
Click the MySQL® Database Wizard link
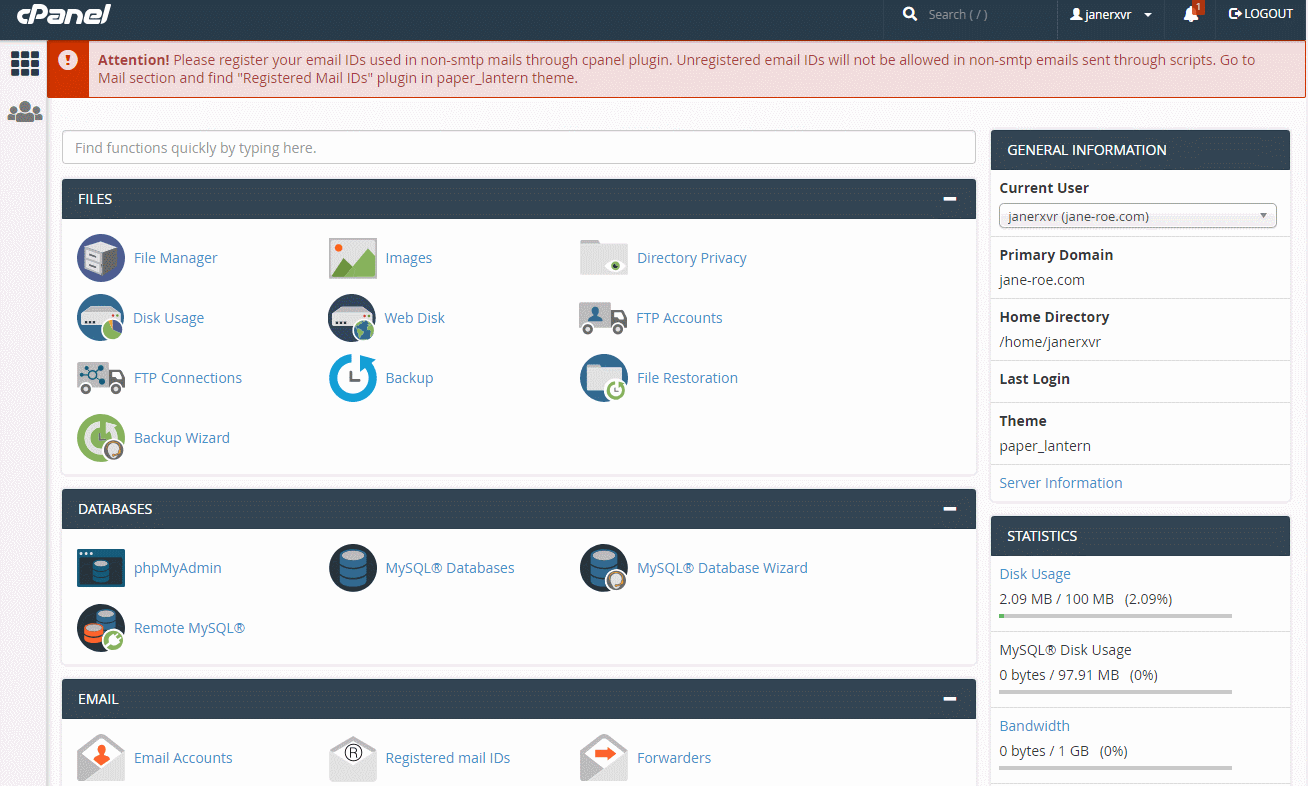722,568
